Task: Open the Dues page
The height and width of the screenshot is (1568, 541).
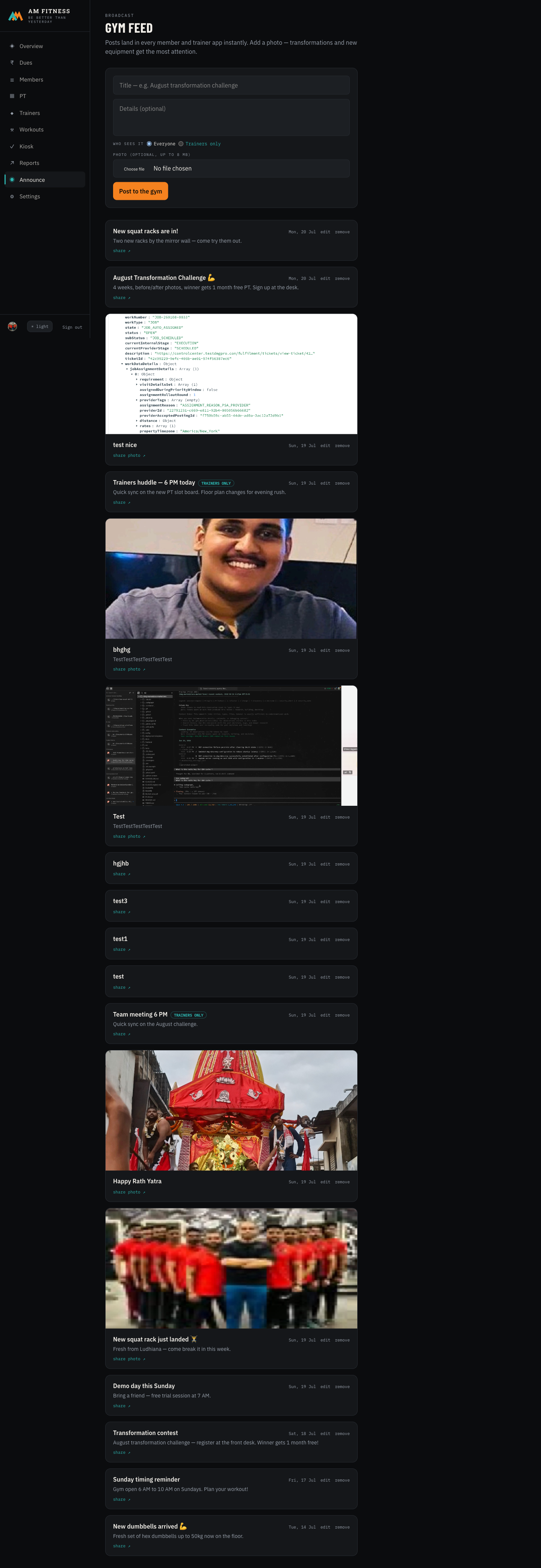Action: [x=45, y=63]
